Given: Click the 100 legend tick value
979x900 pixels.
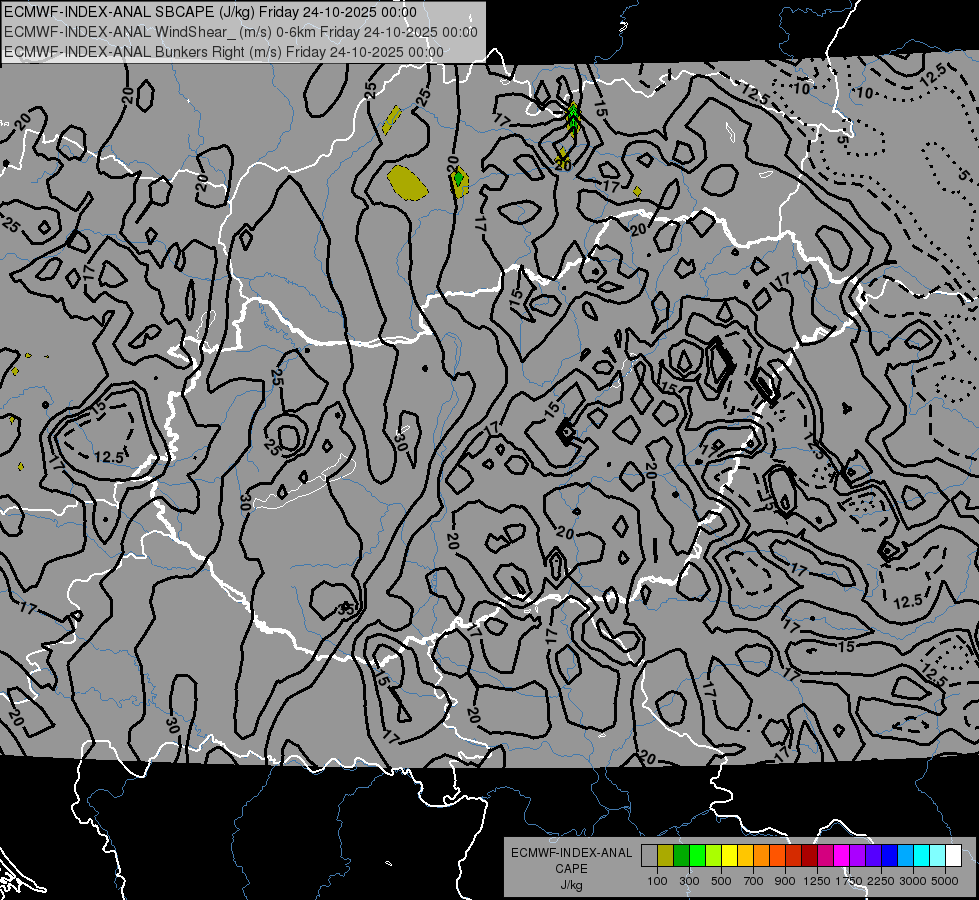Looking at the screenshot, I should point(657,881).
